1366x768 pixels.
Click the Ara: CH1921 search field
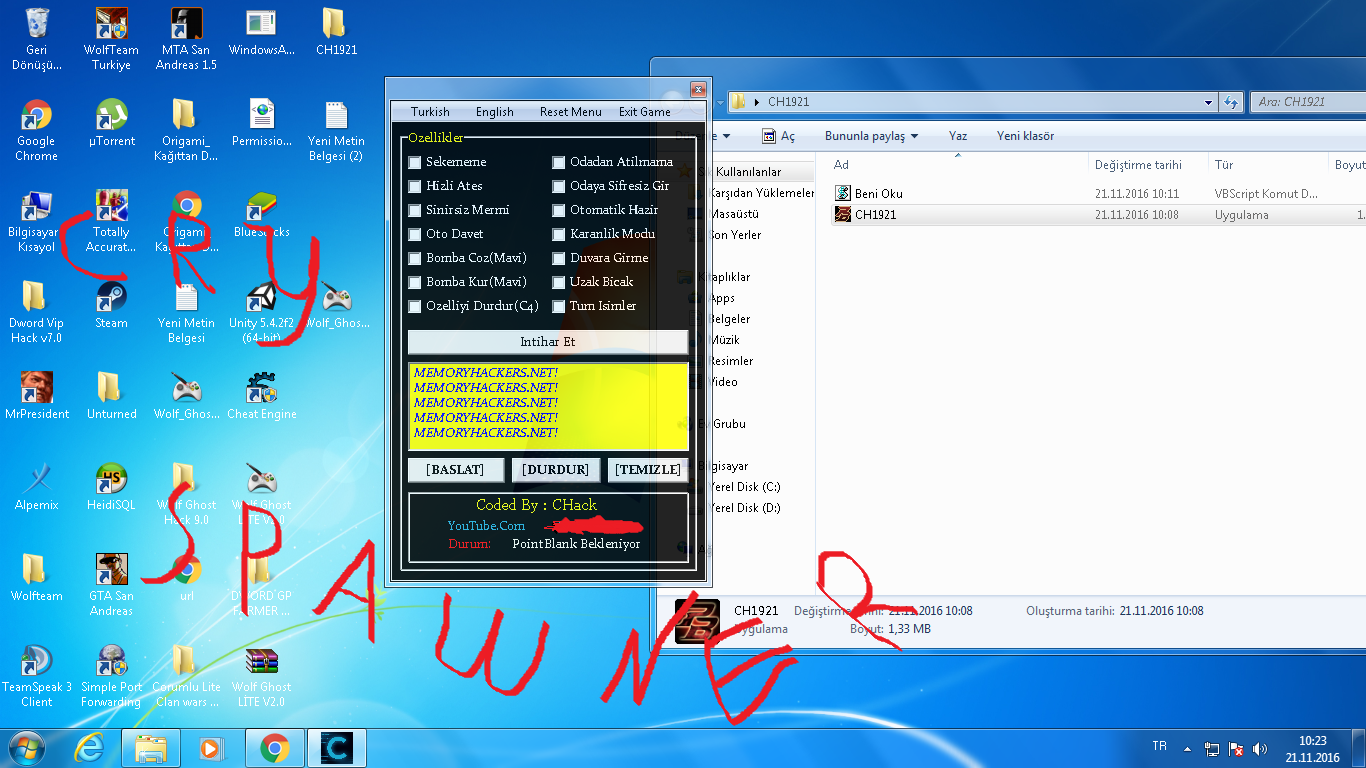(1310, 102)
